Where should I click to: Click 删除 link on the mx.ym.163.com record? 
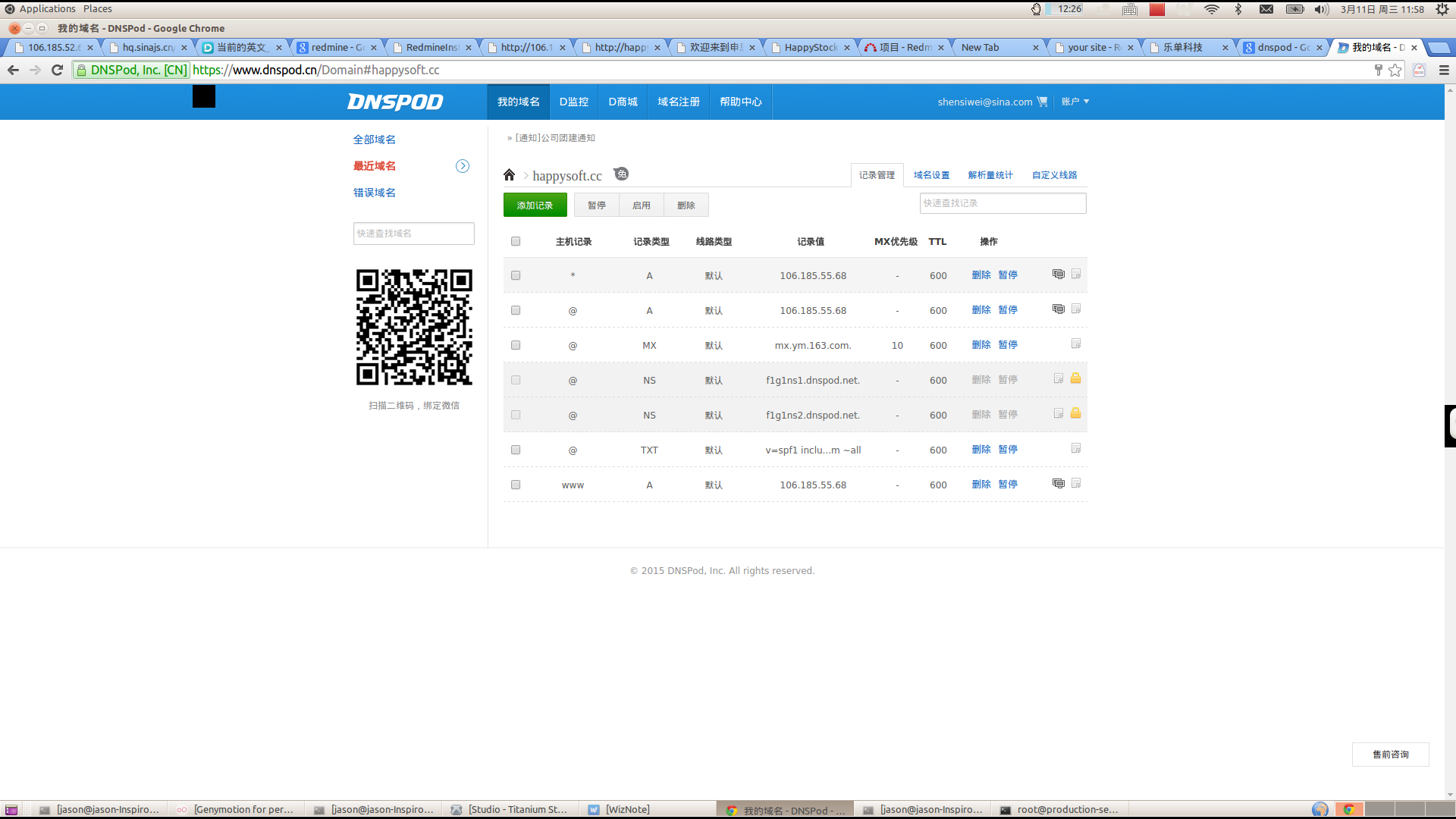pos(981,344)
